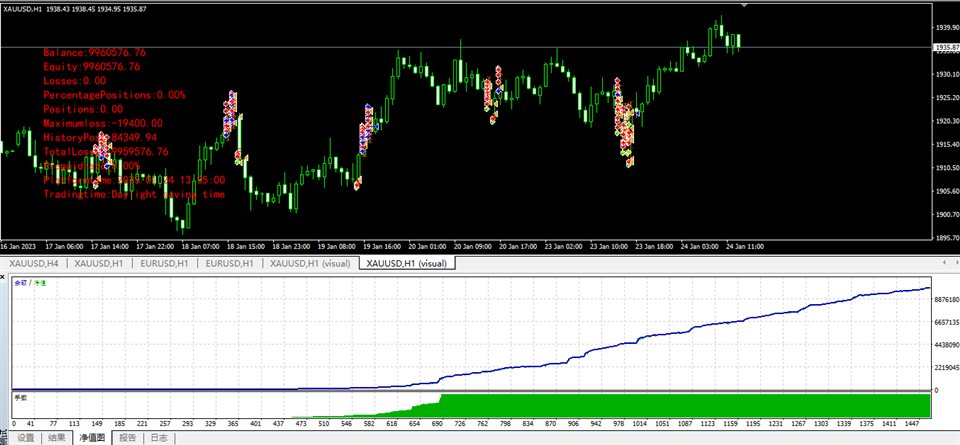Screen dimensions: 960x445
Task: Open the 设置 tab in tester
Action: [25, 438]
